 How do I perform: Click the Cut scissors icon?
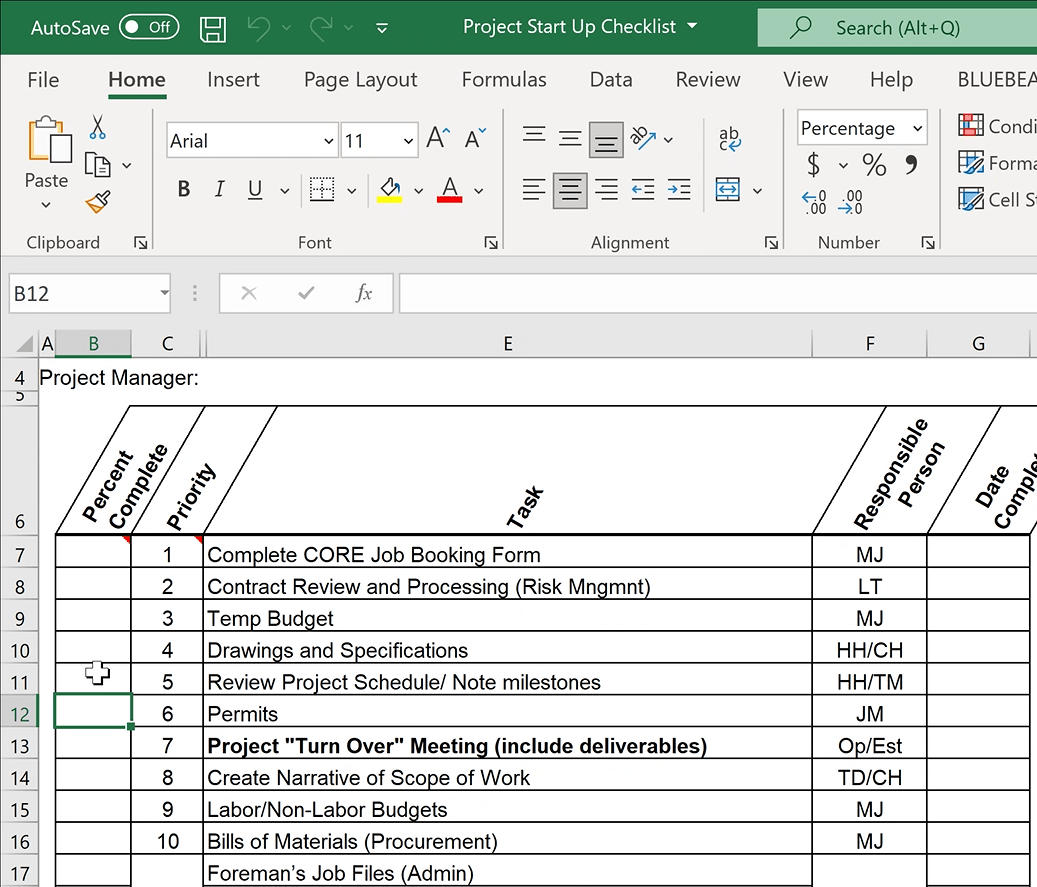click(97, 127)
